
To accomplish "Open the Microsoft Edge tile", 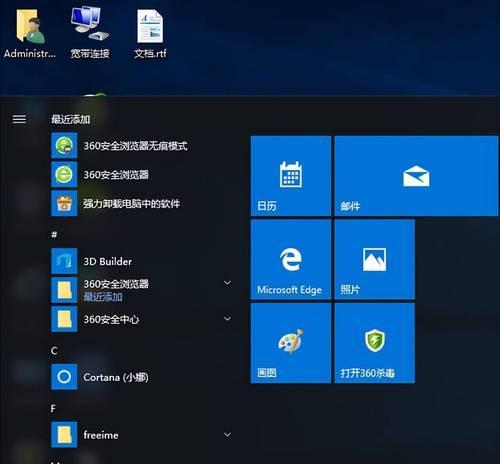I will [291, 259].
